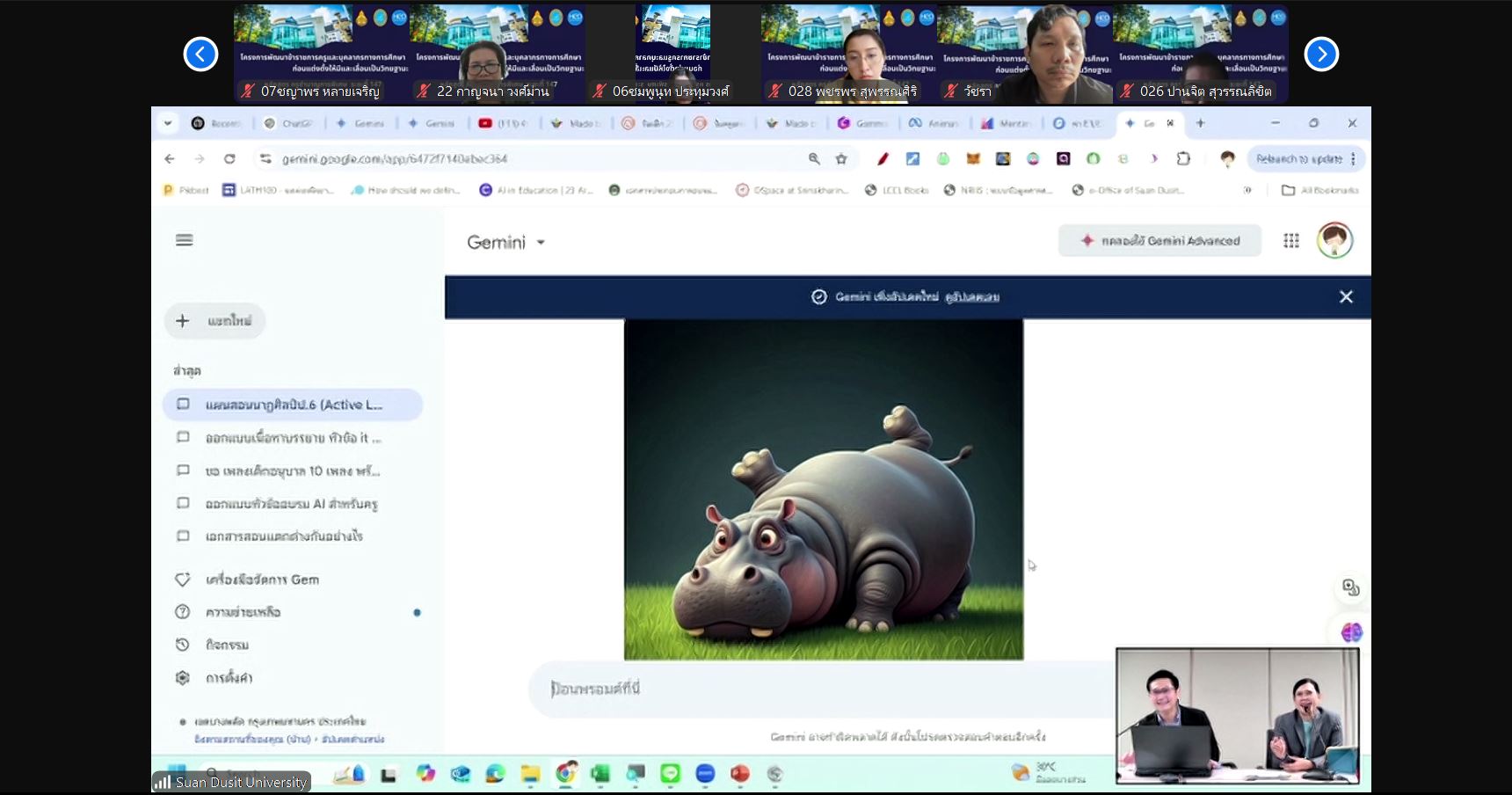Open the Gem manager in sidebar
1512x795 pixels.
click(261, 580)
